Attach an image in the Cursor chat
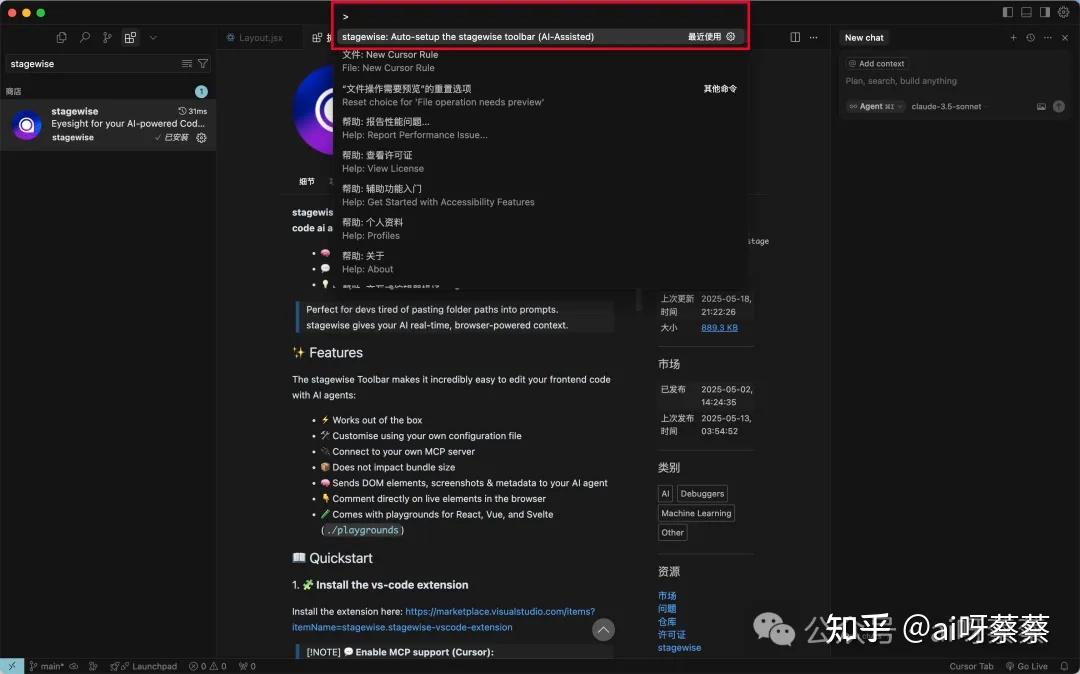The width and height of the screenshot is (1080, 674). coord(1040,106)
